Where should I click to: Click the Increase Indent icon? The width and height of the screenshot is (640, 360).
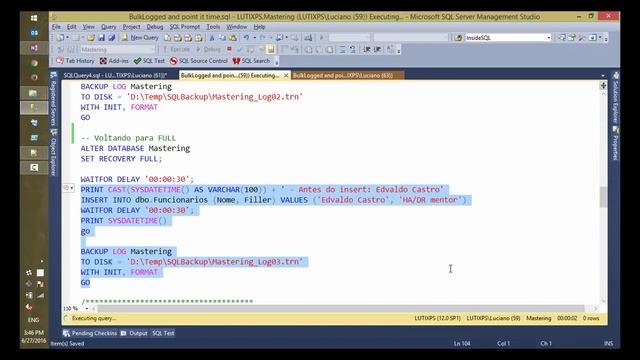point(378,49)
